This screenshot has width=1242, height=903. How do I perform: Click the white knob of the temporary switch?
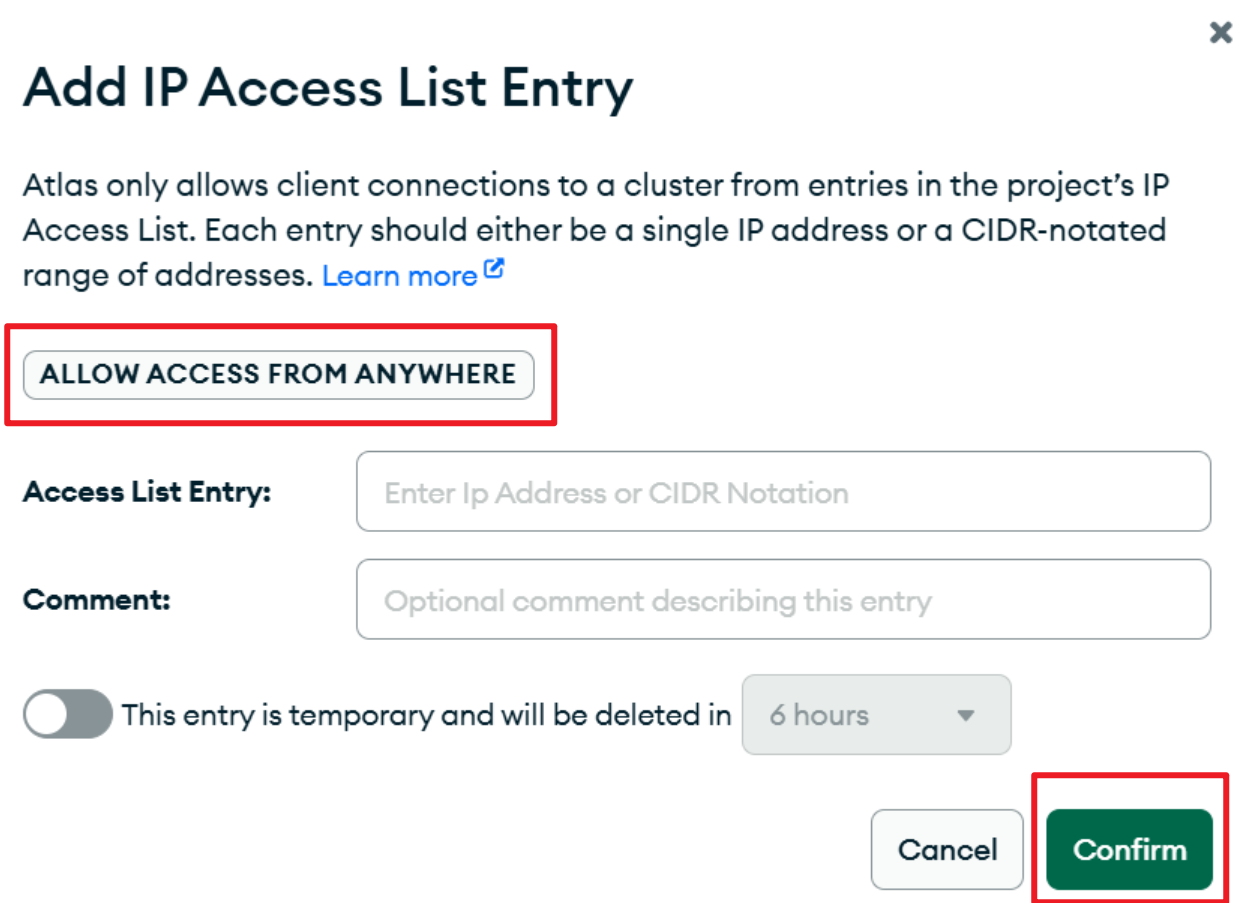pyautogui.click(x=49, y=714)
